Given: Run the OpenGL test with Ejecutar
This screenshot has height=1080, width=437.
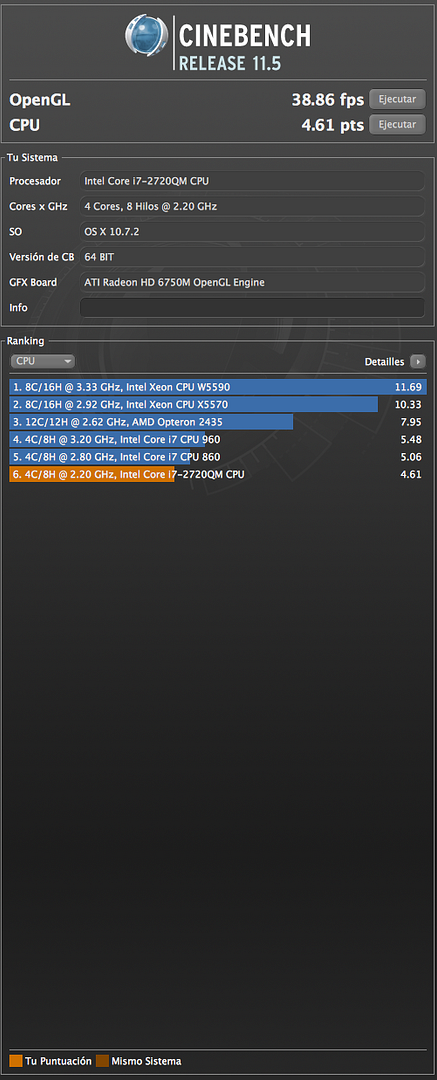Looking at the screenshot, I should (398, 99).
